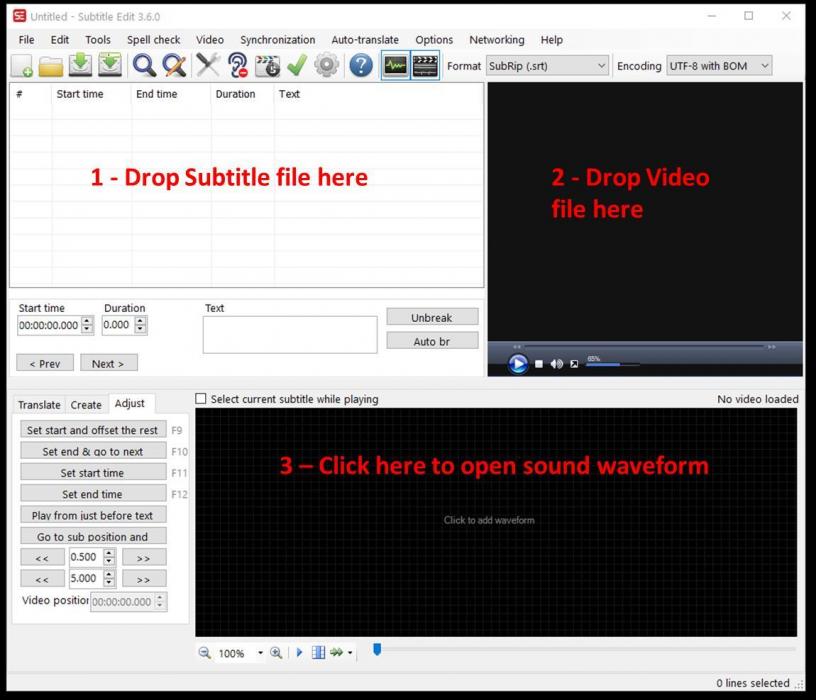This screenshot has height=700, width=816.
Task: Open Visual sync icon in toolbar
Action: click(267, 66)
